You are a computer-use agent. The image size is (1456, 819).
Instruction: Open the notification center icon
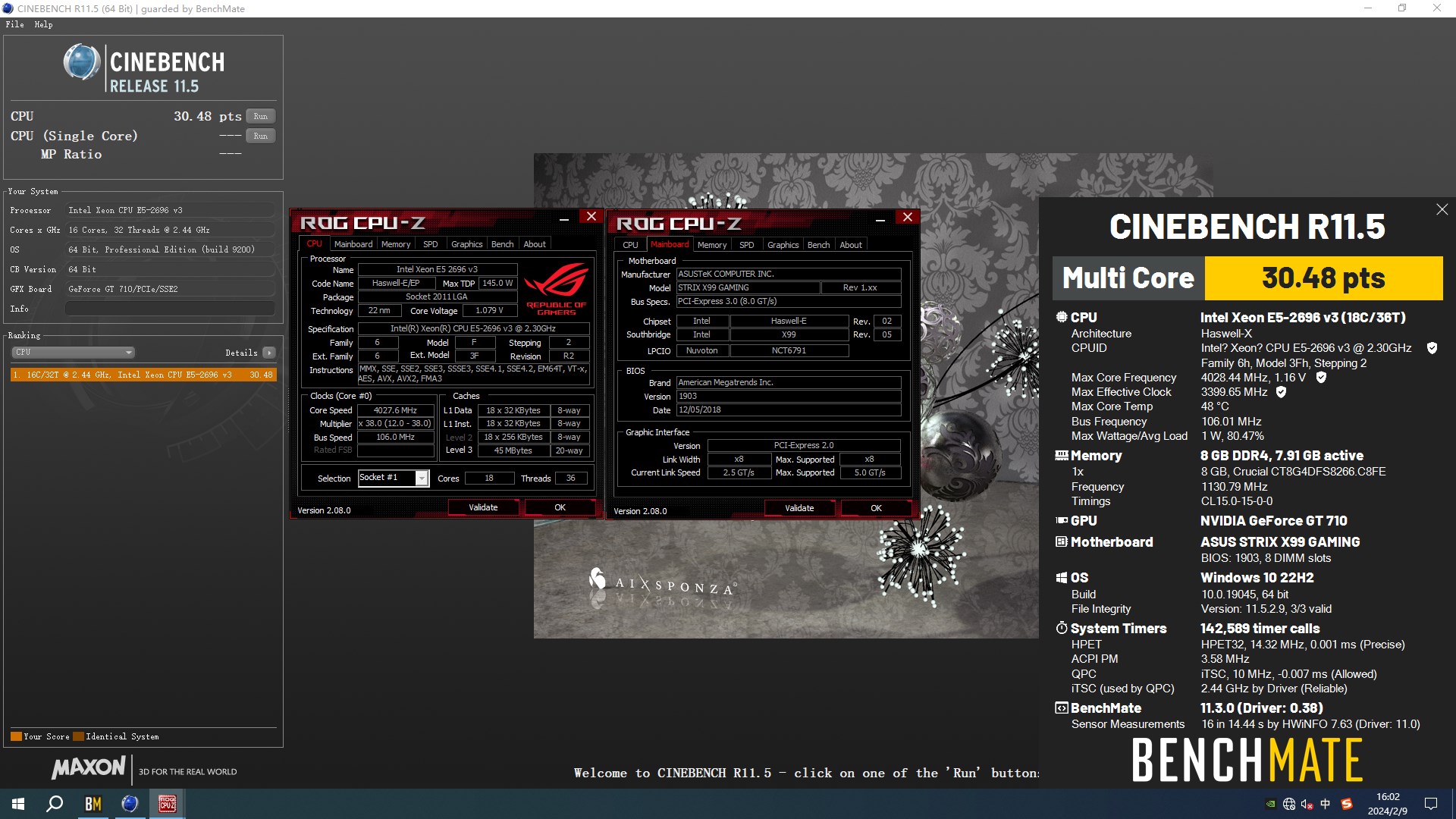[x=1431, y=804]
